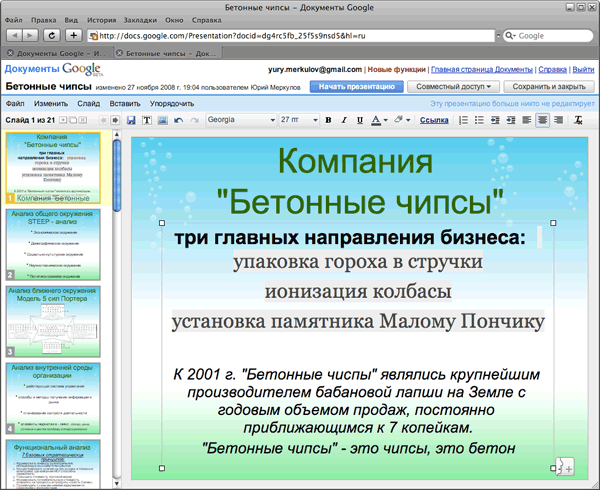This screenshot has height=490, width=600.
Task: Open the browser Правка menu
Action: tap(44, 20)
